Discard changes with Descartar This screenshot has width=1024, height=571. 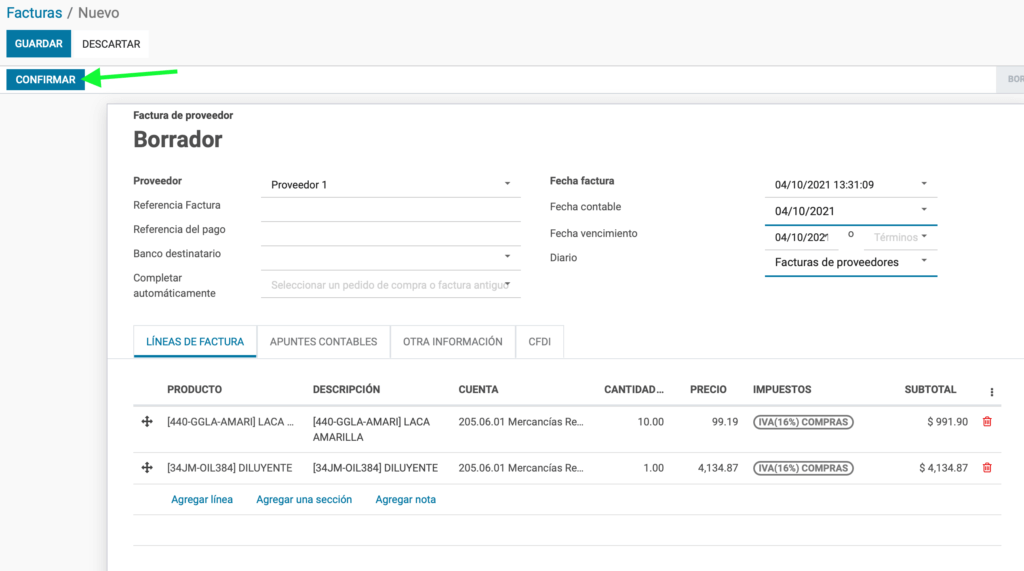[111, 44]
